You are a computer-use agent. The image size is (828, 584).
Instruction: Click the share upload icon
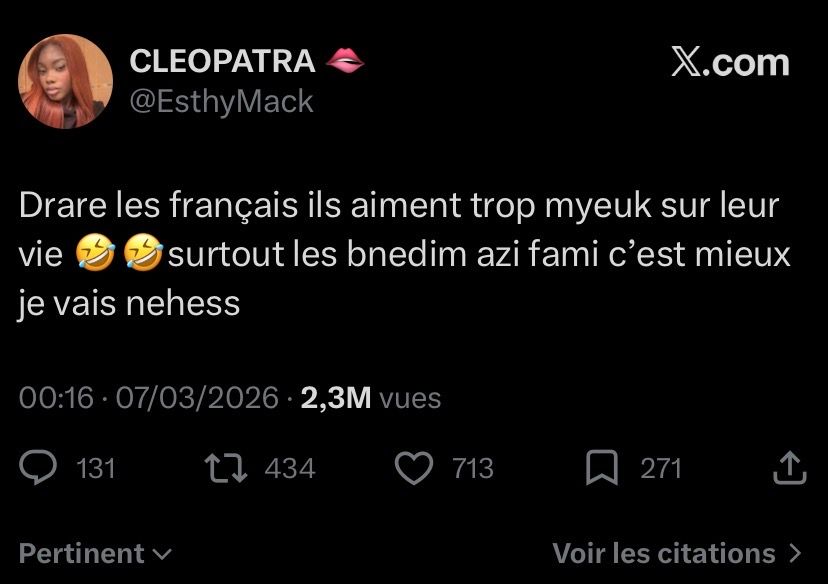point(789,467)
